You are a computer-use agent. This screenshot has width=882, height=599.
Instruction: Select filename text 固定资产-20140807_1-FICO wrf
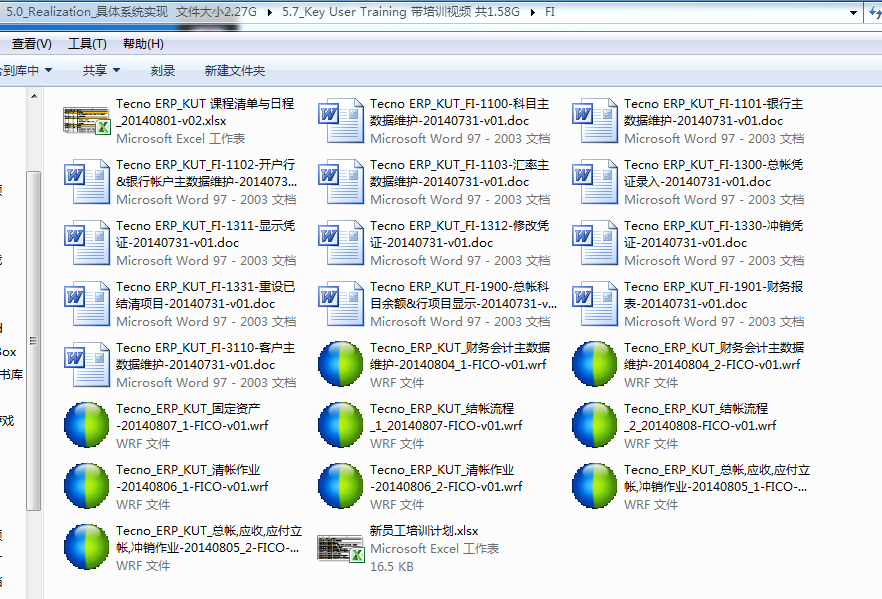(x=192, y=417)
